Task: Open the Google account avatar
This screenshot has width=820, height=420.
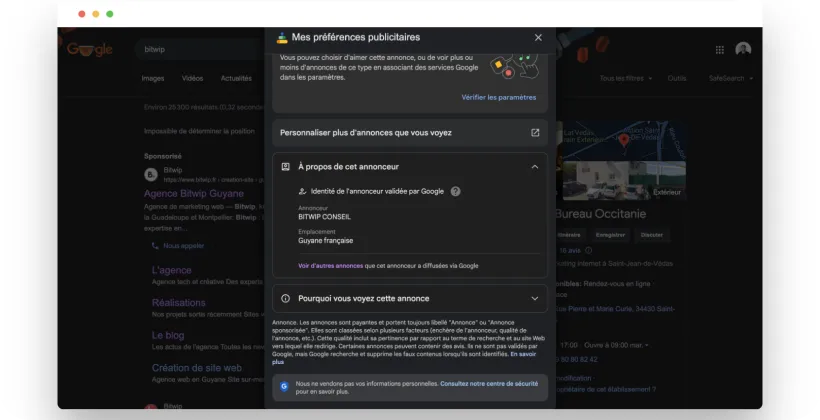Action: pos(743,49)
